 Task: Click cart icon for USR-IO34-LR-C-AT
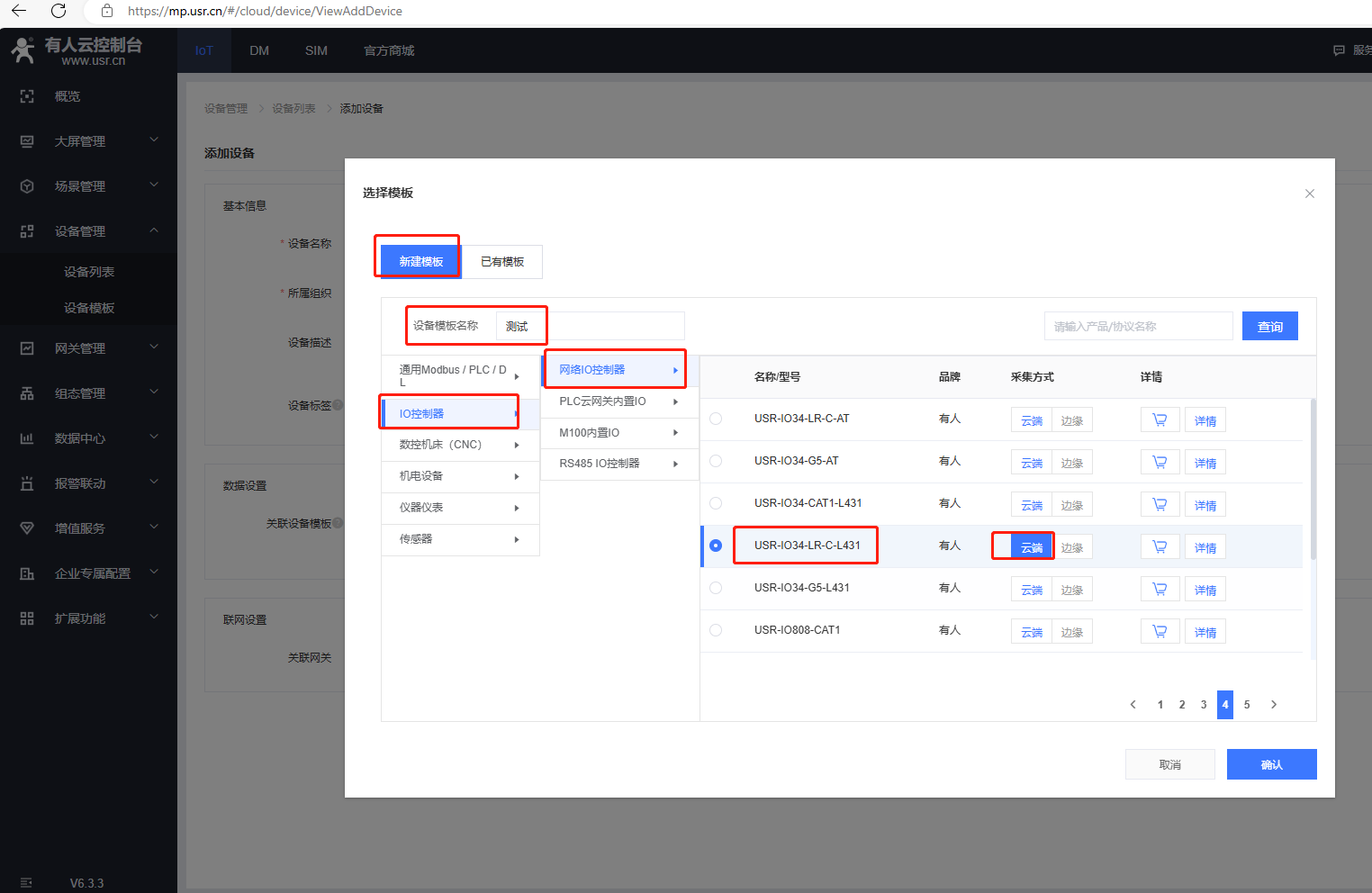pos(1160,420)
